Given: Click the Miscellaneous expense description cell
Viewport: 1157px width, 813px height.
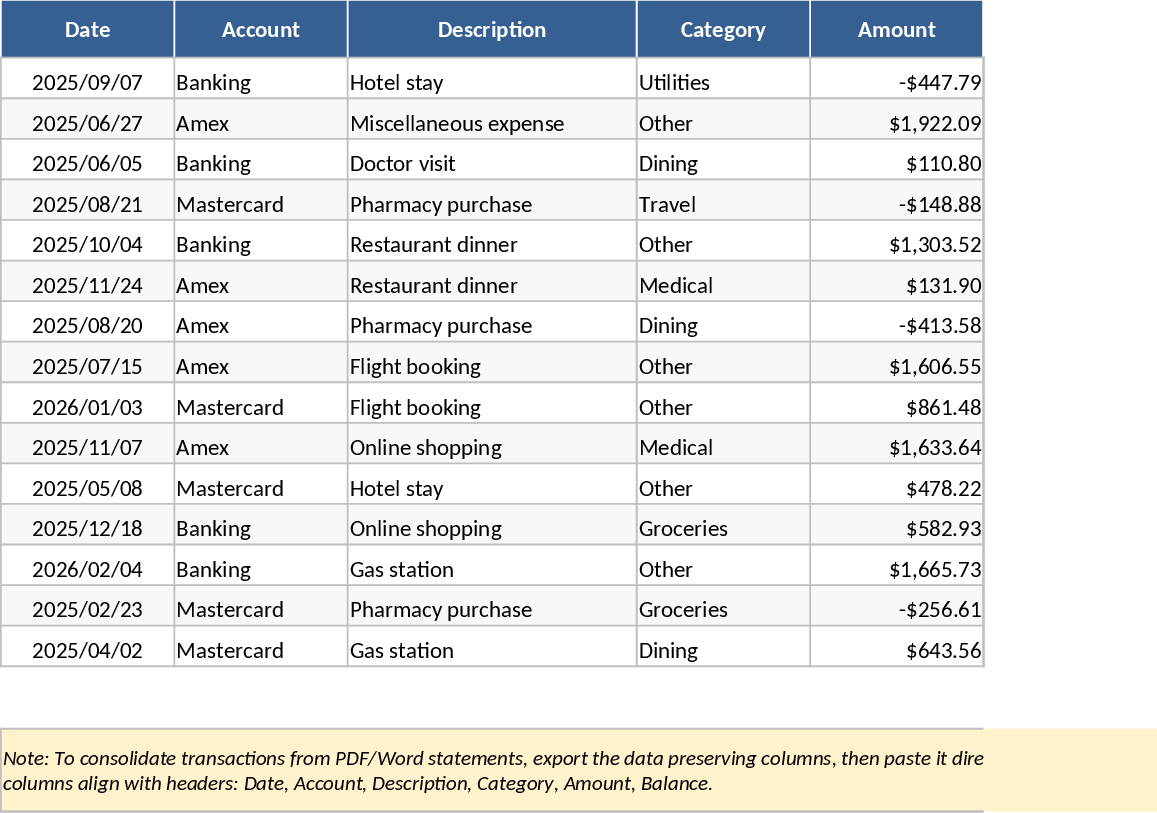Looking at the screenshot, I should tap(491, 124).
